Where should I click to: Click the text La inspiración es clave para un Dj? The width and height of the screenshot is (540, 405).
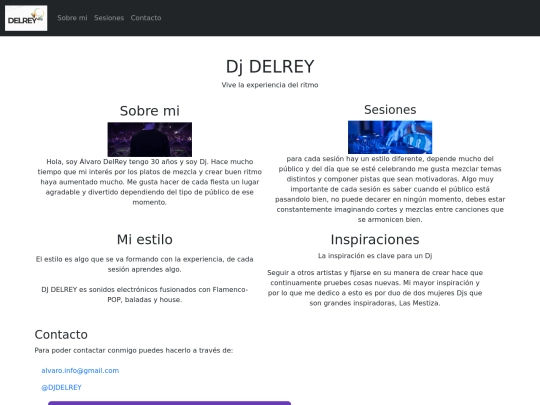[375, 256]
